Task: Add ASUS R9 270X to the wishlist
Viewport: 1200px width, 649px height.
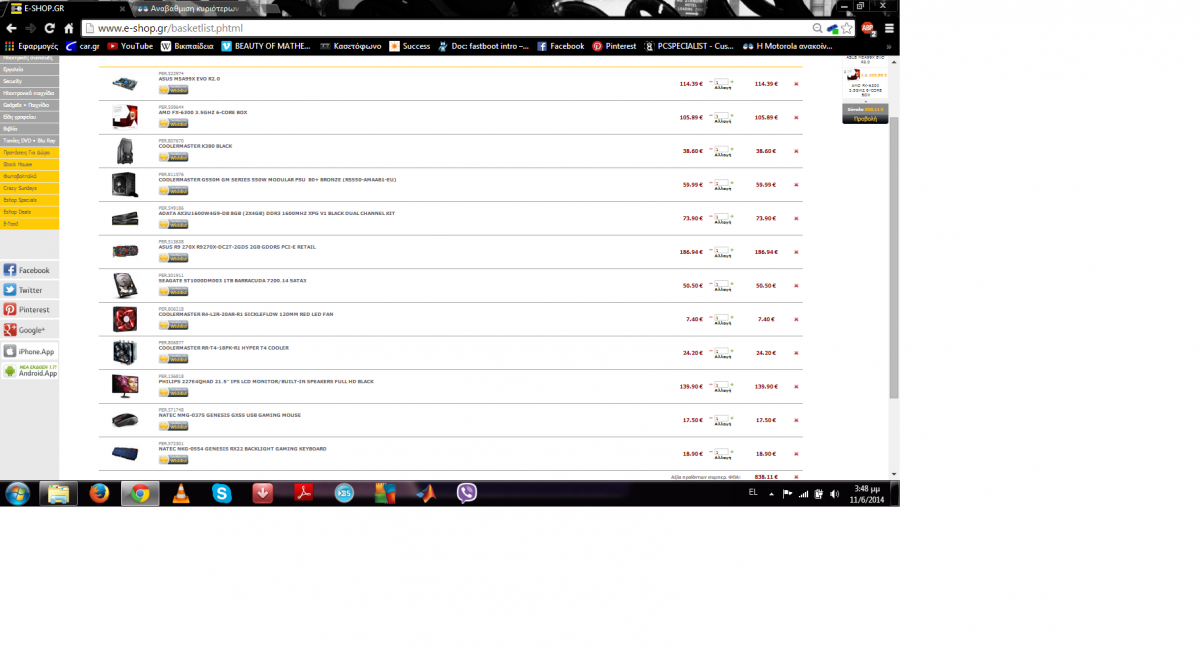Action: coord(173,258)
